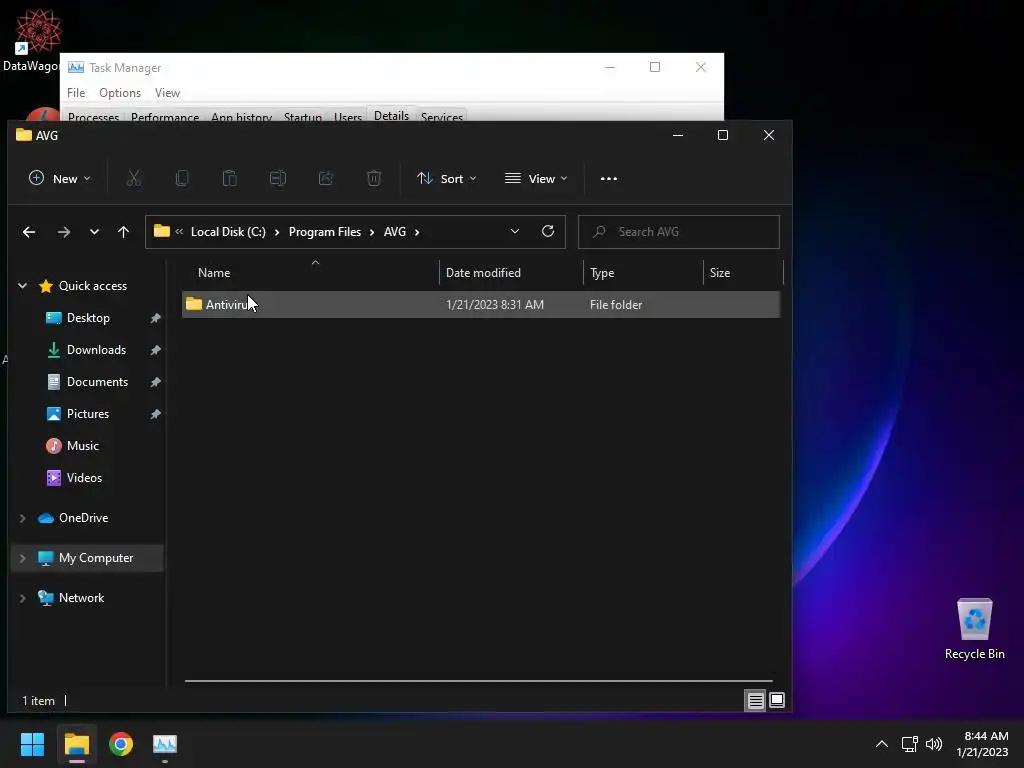Click Program Files breadcrumb
Viewport: 1024px width, 768px height.
(x=325, y=232)
